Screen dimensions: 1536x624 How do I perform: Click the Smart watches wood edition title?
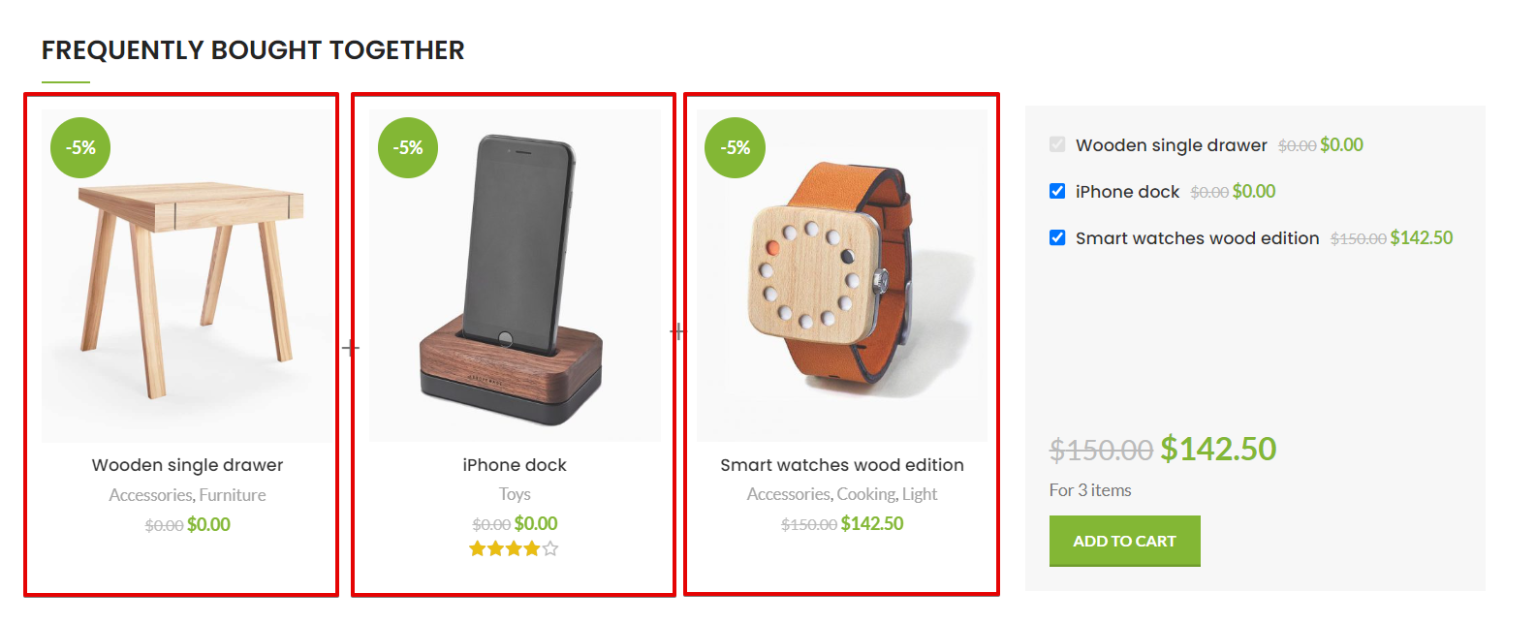tap(841, 464)
